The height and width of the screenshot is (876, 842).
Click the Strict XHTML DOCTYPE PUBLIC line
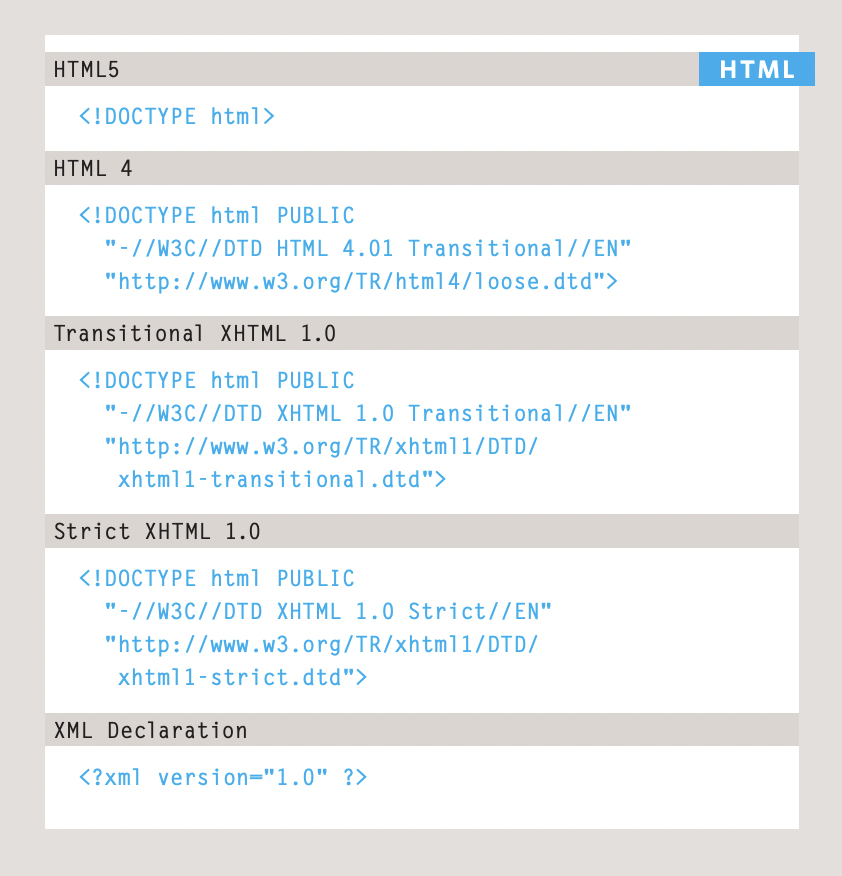[x=217, y=578]
